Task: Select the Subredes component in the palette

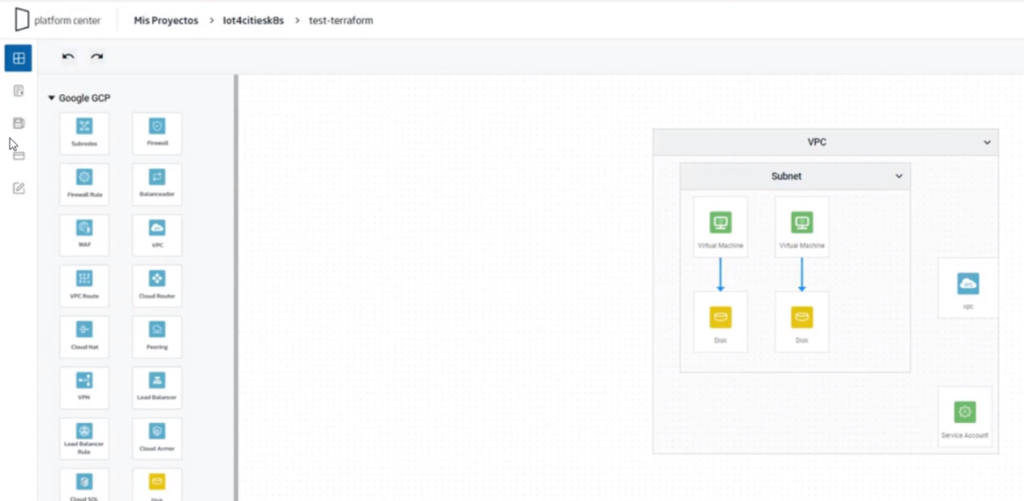Action: pos(84,133)
